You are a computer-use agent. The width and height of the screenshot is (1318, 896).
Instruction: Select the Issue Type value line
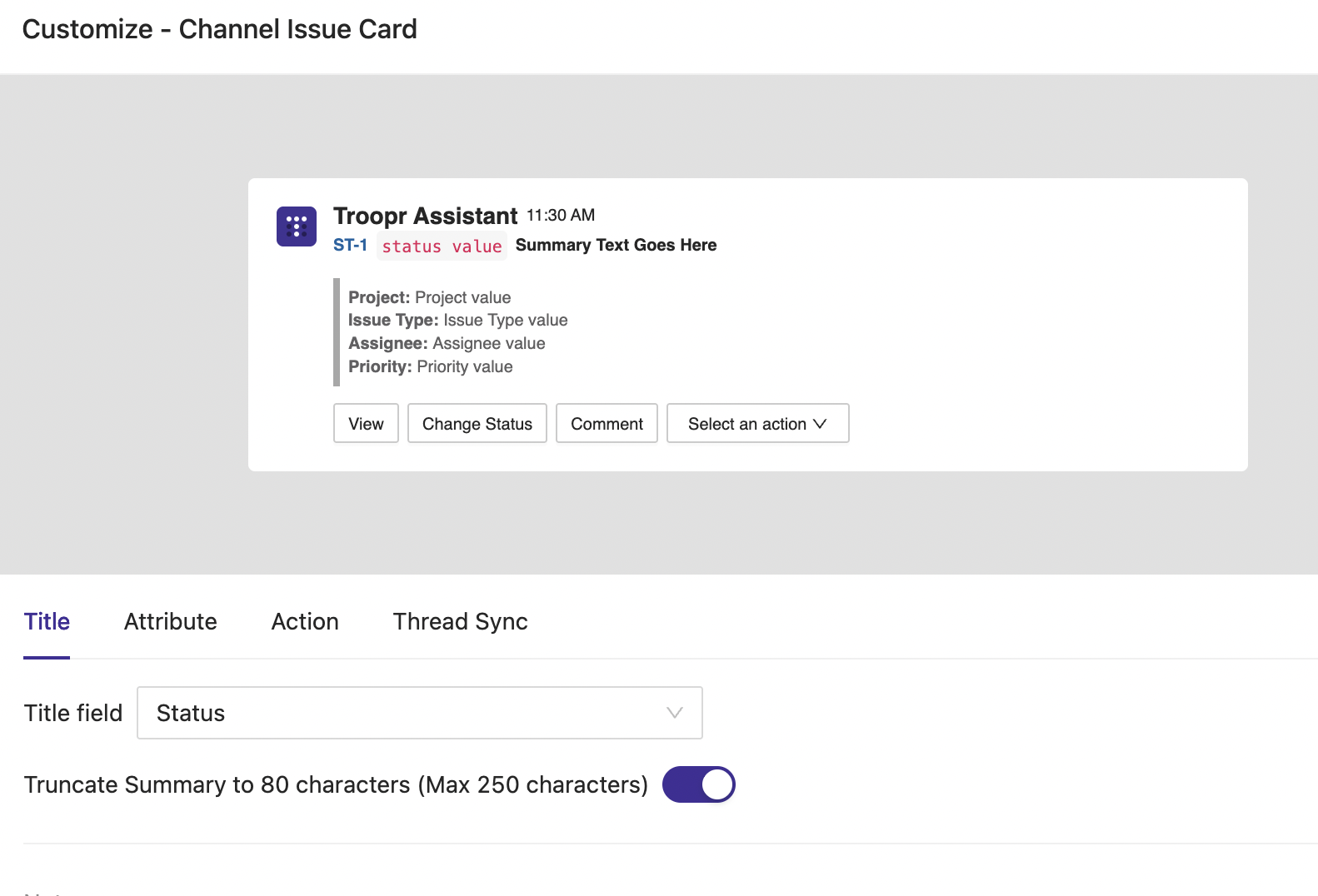pos(458,320)
